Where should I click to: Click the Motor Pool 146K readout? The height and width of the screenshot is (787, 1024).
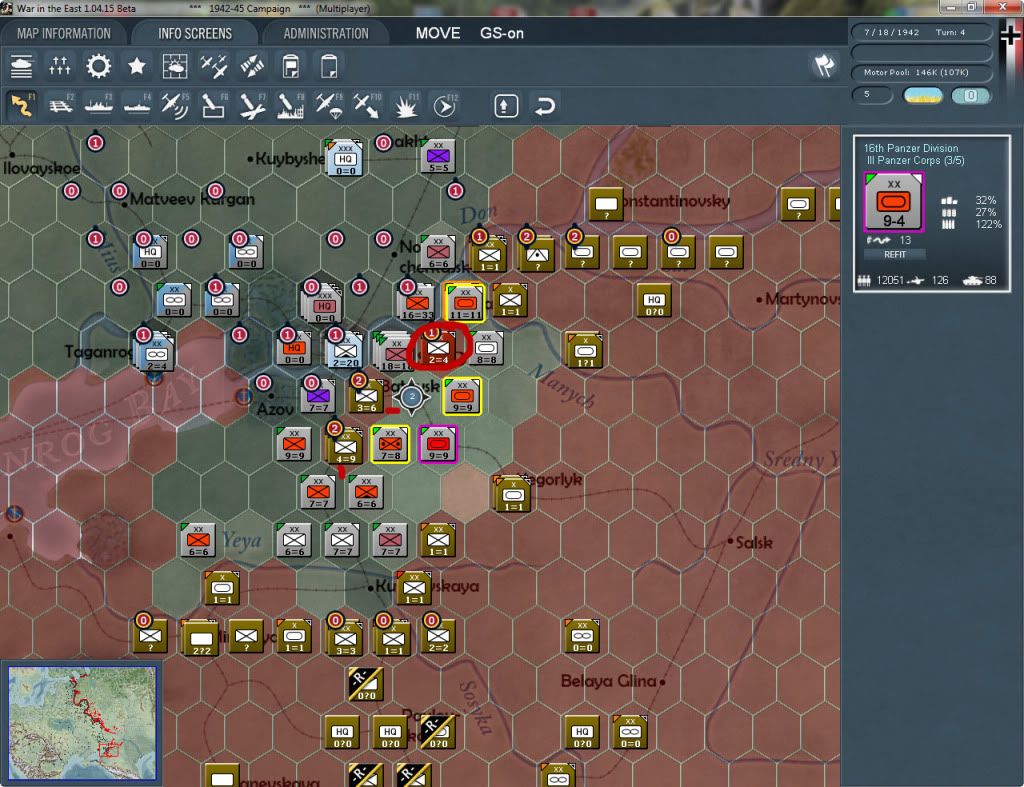pos(921,72)
